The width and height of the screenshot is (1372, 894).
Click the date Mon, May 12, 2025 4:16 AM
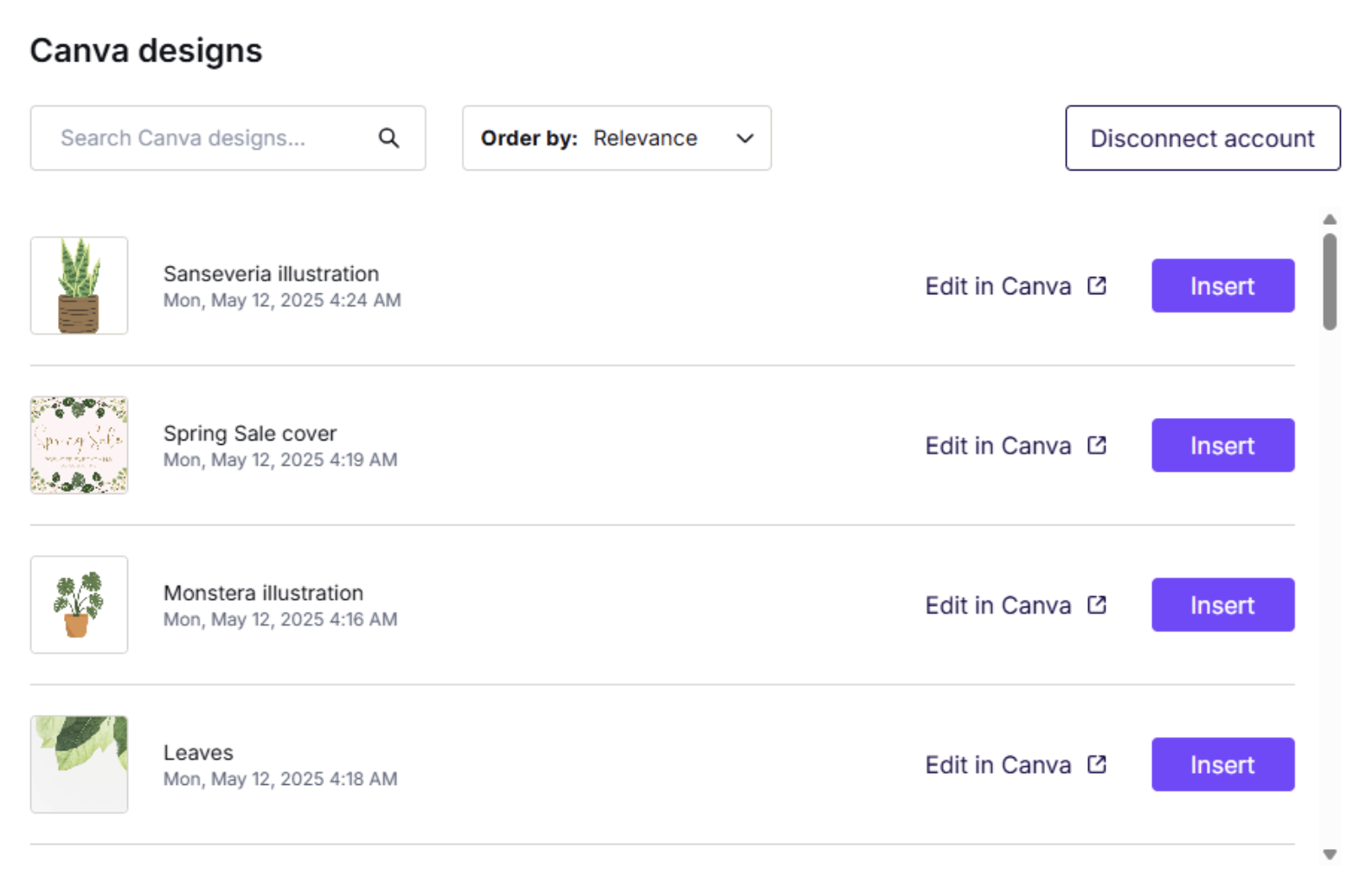coord(280,620)
